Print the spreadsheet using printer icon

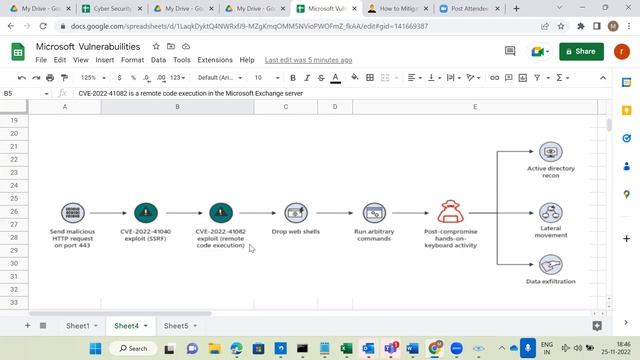click(x=50, y=78)
